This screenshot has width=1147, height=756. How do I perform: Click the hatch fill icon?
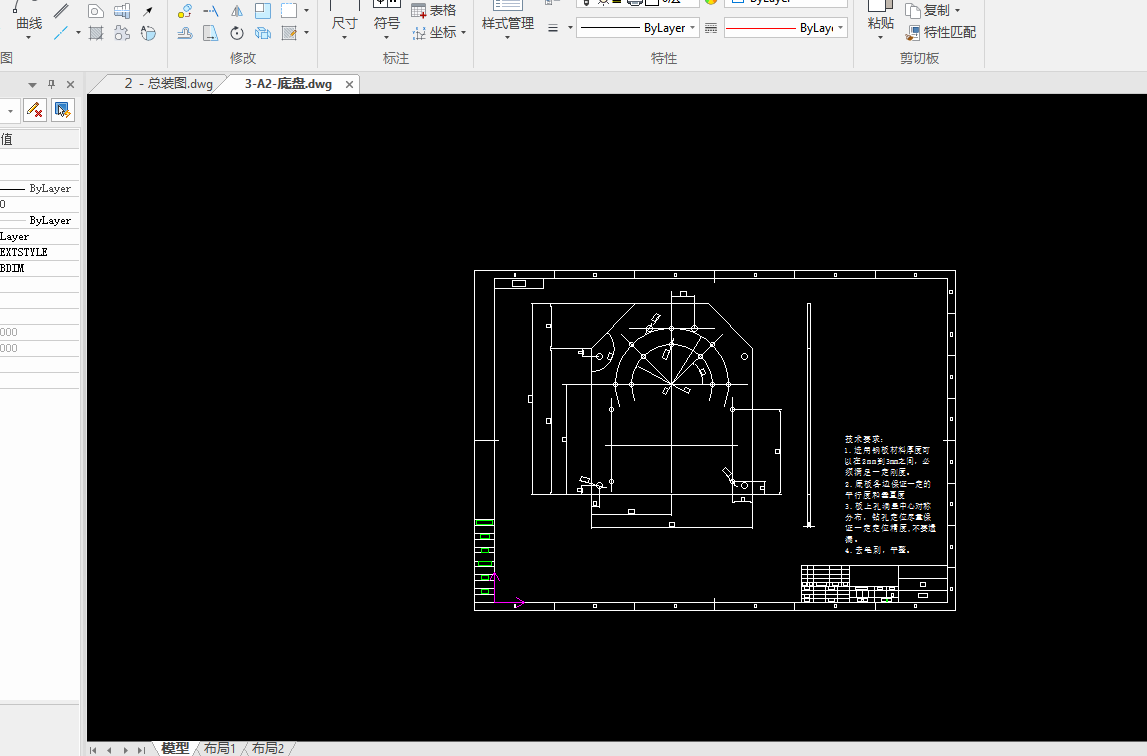tap(95, 33)
